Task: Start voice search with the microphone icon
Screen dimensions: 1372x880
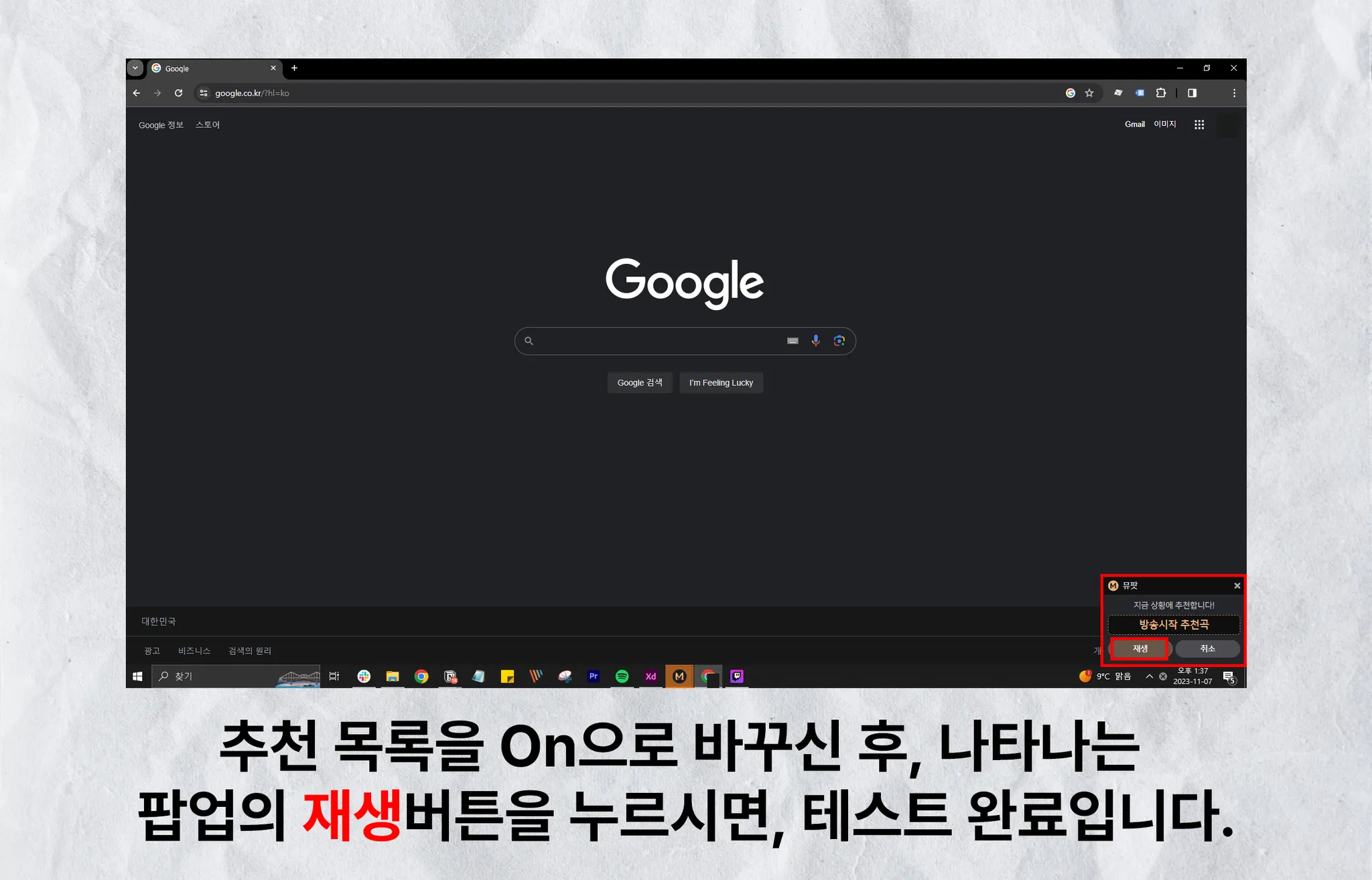Action: (815, 341)
